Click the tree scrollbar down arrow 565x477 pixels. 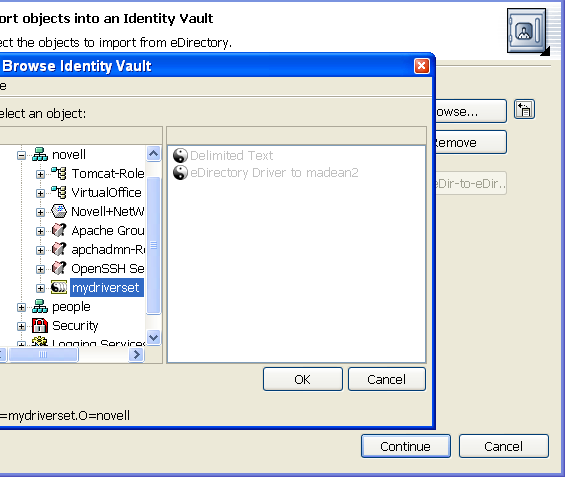point(154,338)
